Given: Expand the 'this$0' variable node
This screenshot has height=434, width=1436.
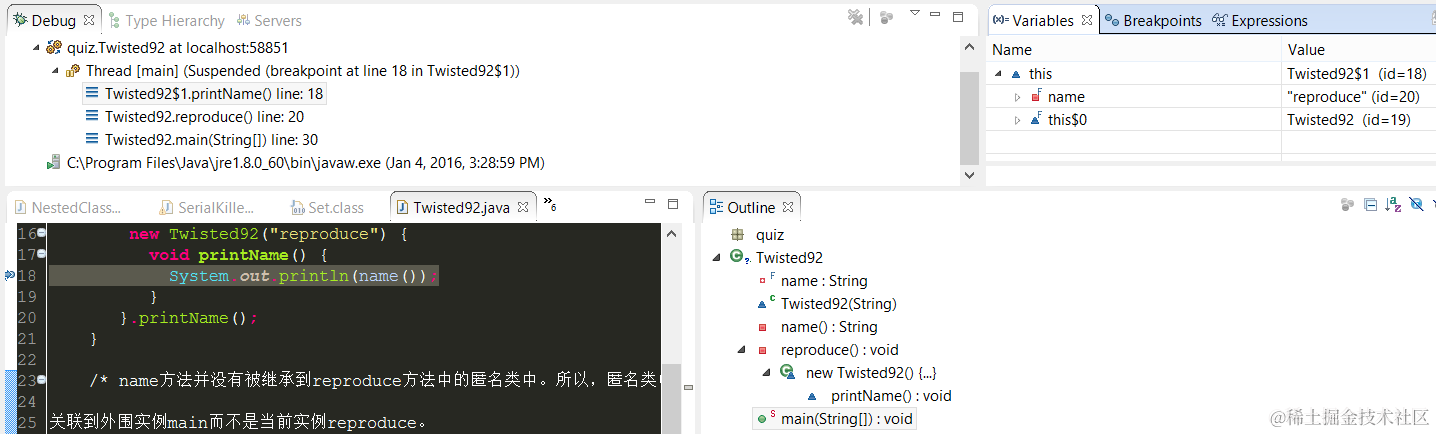Looking at the screenshot, I should click(x=1018, y=119).
